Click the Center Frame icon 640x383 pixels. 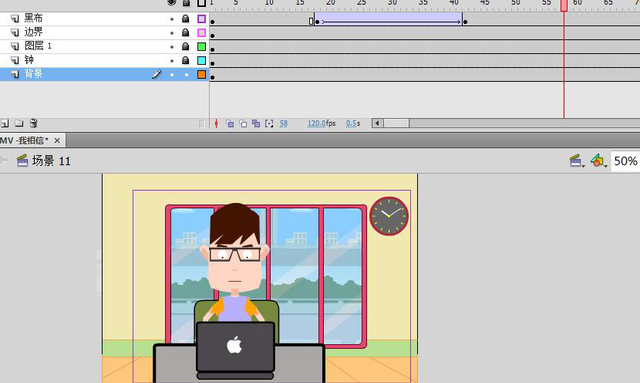(x=216, y=123)
